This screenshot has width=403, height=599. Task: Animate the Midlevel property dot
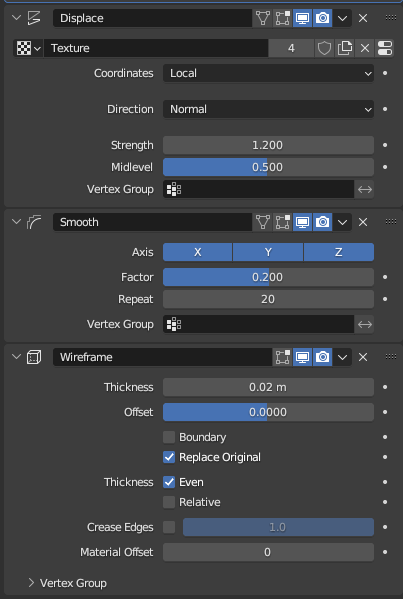385,167
